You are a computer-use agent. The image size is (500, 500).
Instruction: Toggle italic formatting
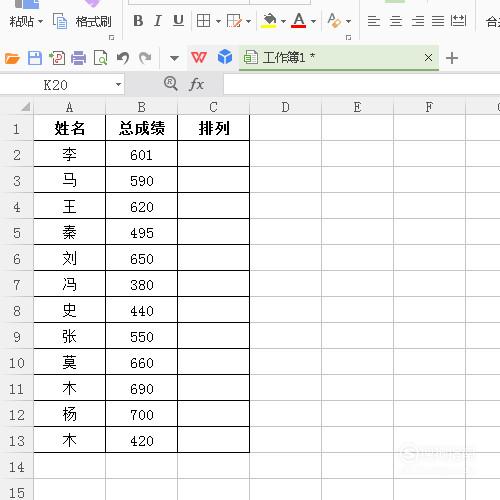click(x=158, y=21)
